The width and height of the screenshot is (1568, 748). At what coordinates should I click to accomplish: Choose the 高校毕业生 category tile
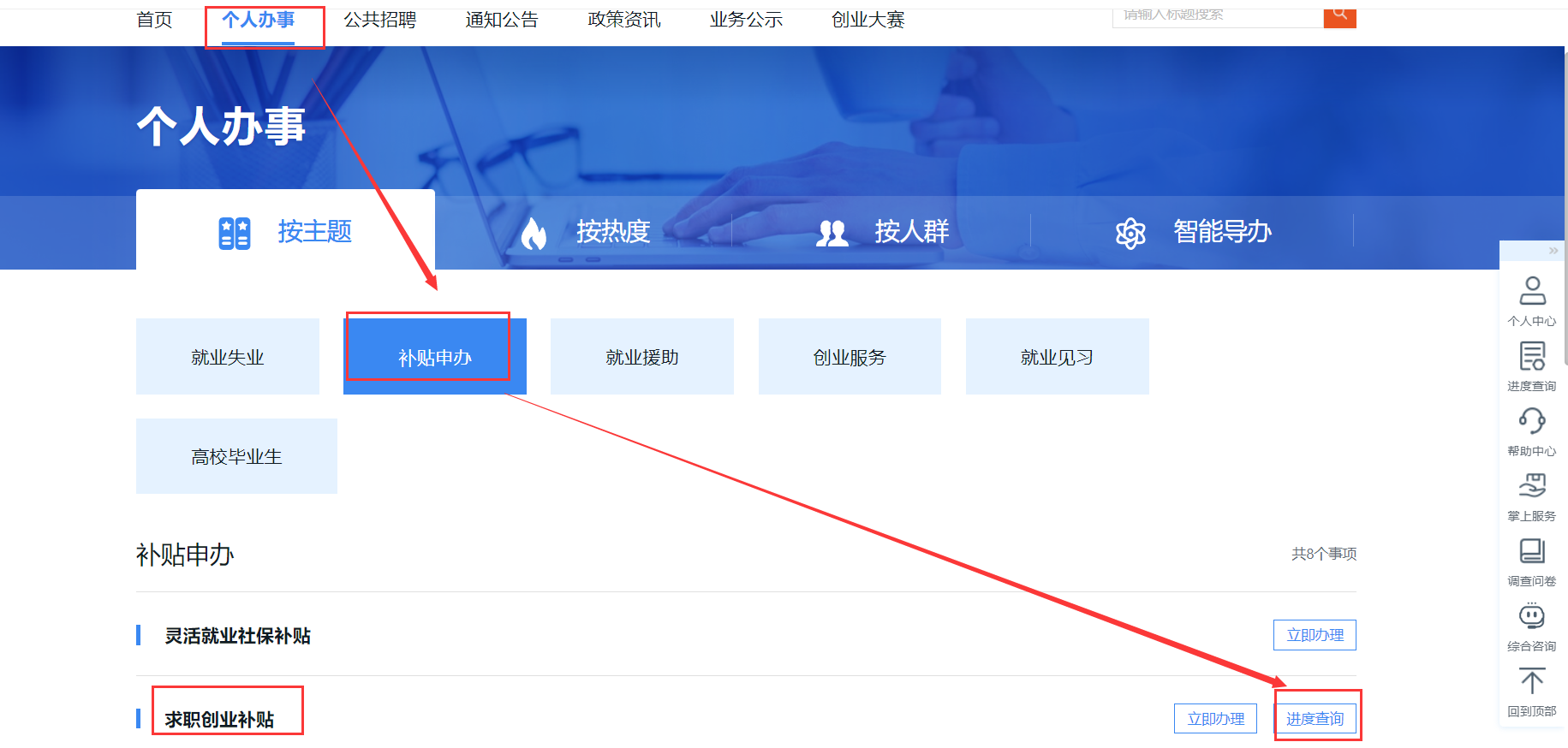tap(236, 456)
